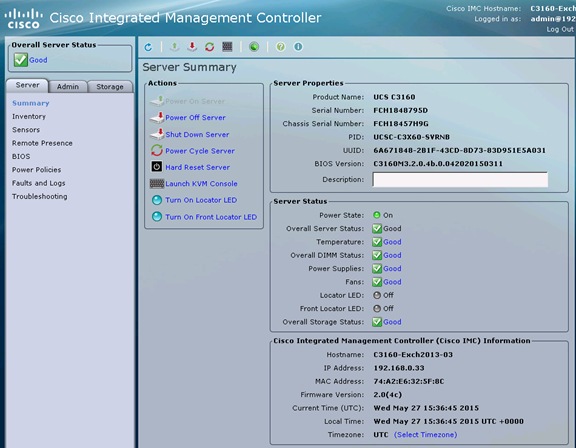Click the Power Off Server icon in Actions
The image size is (576, 448).
157,118
